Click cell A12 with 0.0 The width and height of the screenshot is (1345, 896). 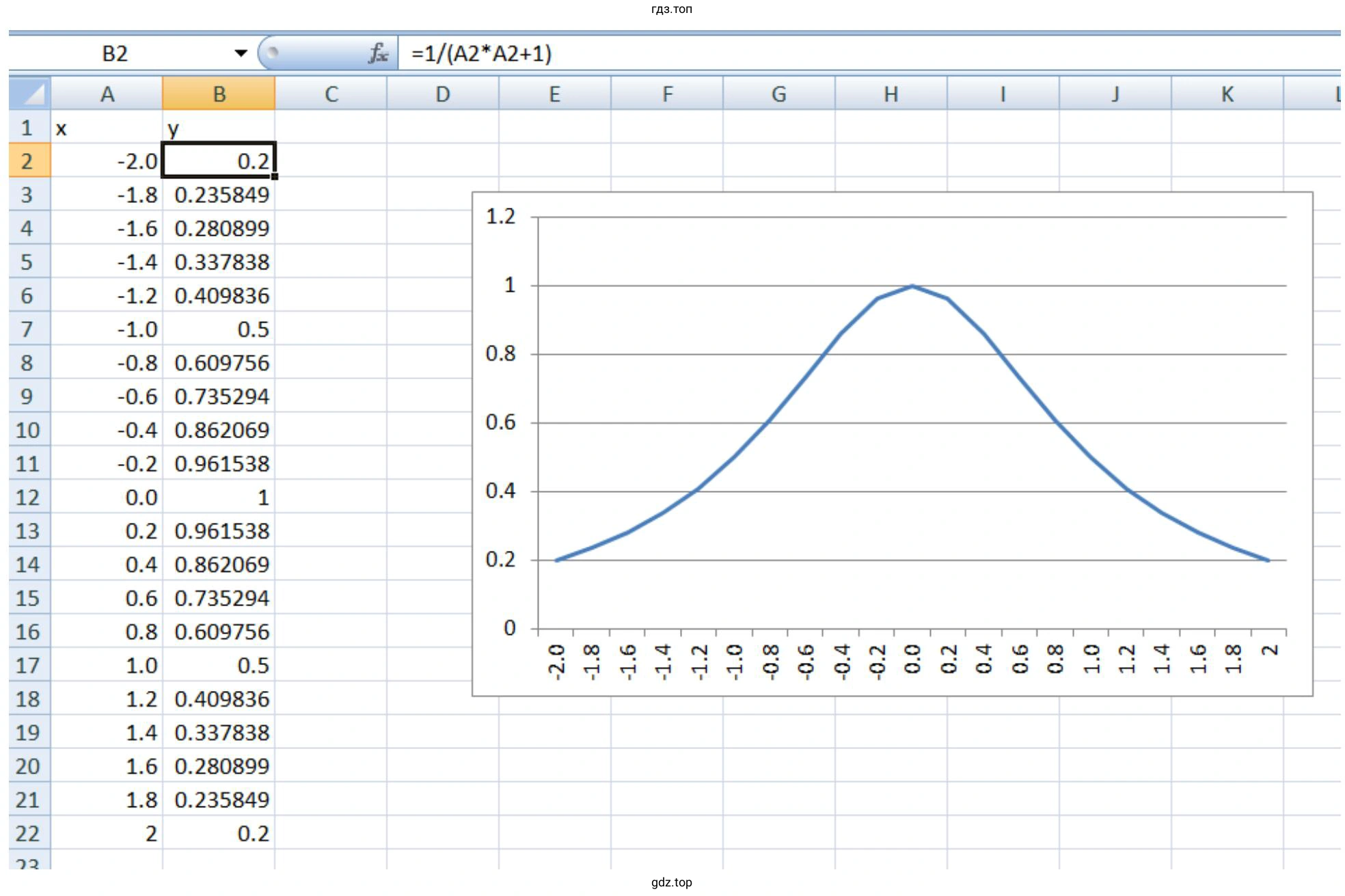[x=107, y=497]
